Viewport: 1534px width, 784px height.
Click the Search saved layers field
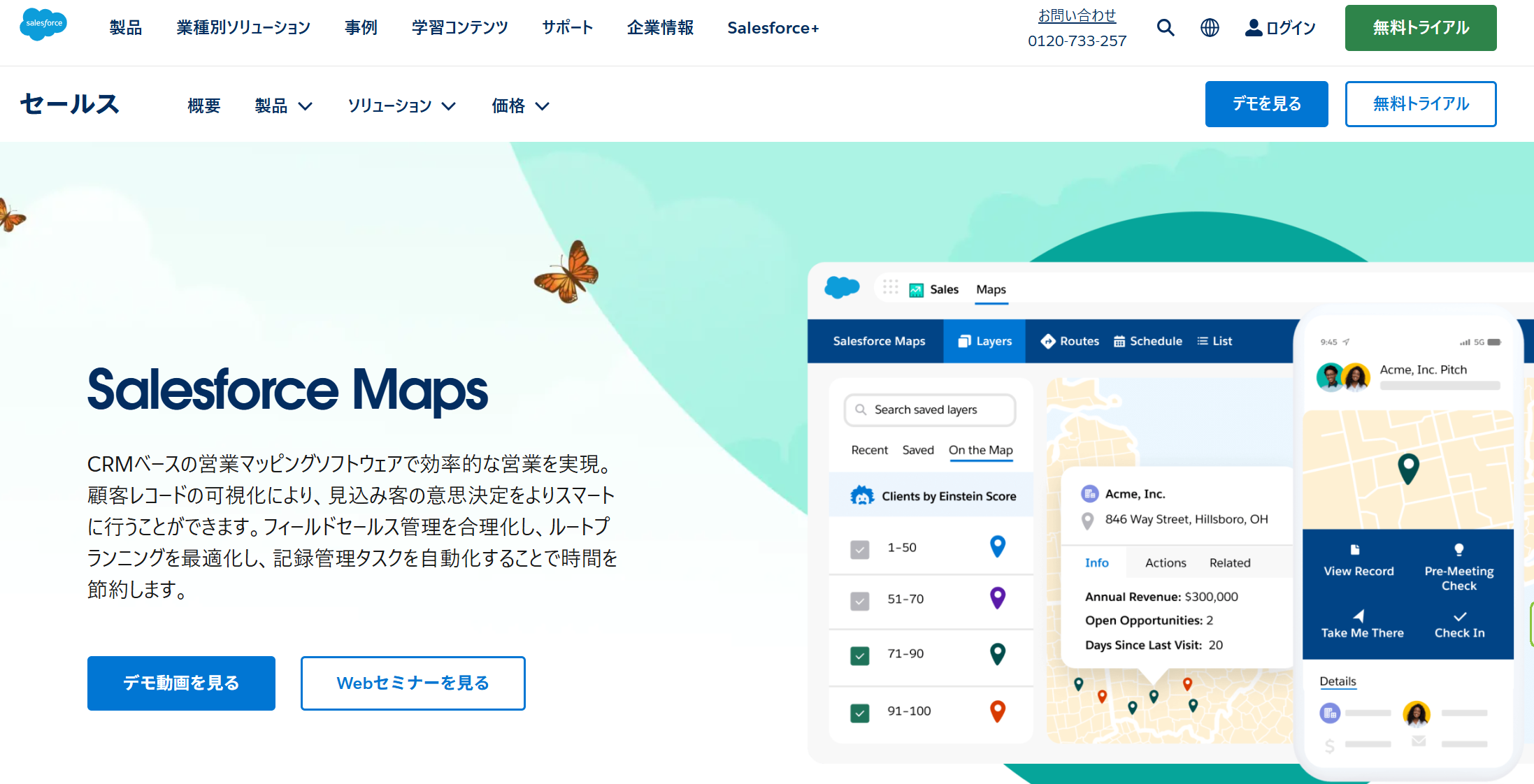pyautogui.click(x=930, y=409)
